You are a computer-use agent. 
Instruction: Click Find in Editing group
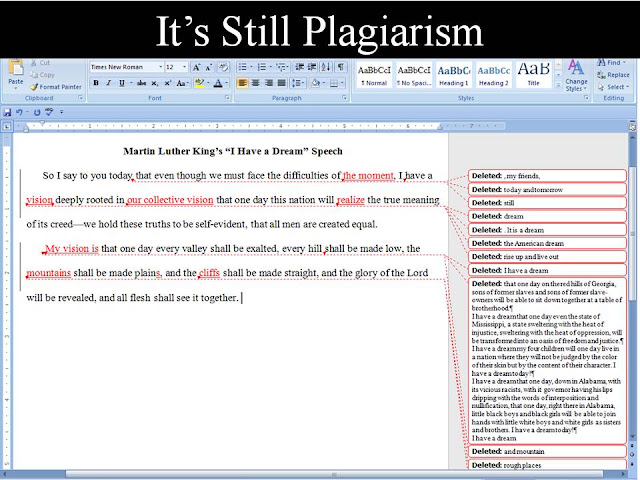click(609, 63)
